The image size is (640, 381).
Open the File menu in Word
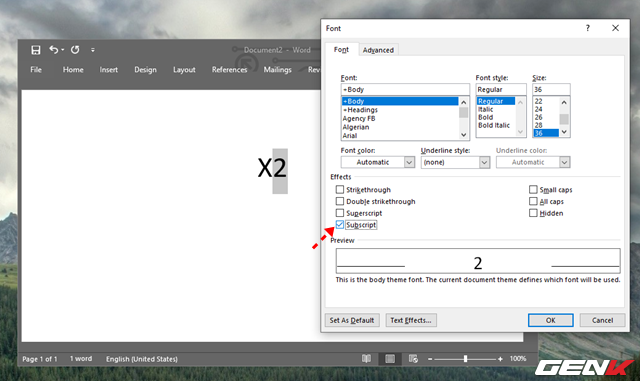click(36, 70)
